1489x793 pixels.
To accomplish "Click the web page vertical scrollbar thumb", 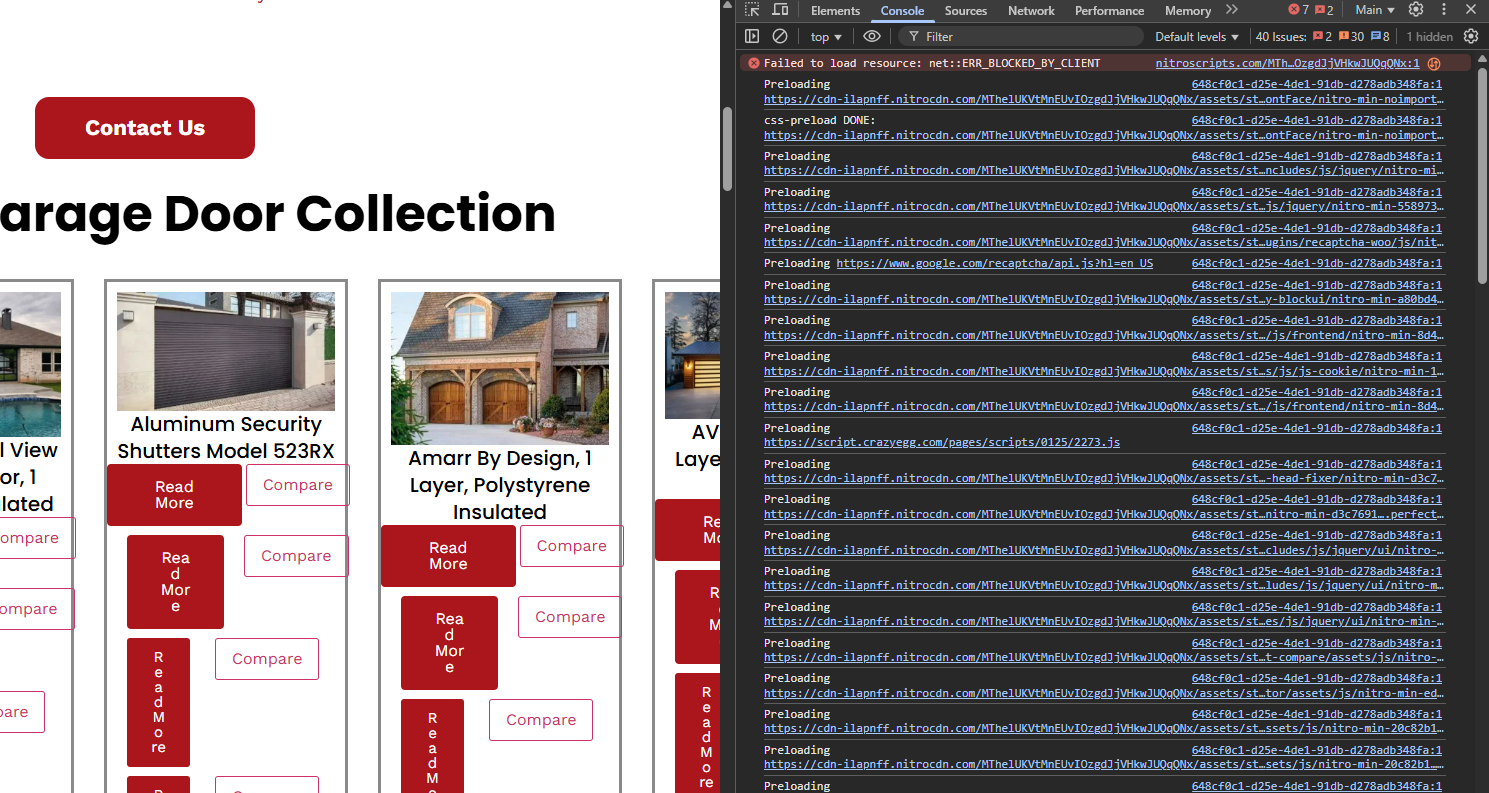I will pos(728,147).
